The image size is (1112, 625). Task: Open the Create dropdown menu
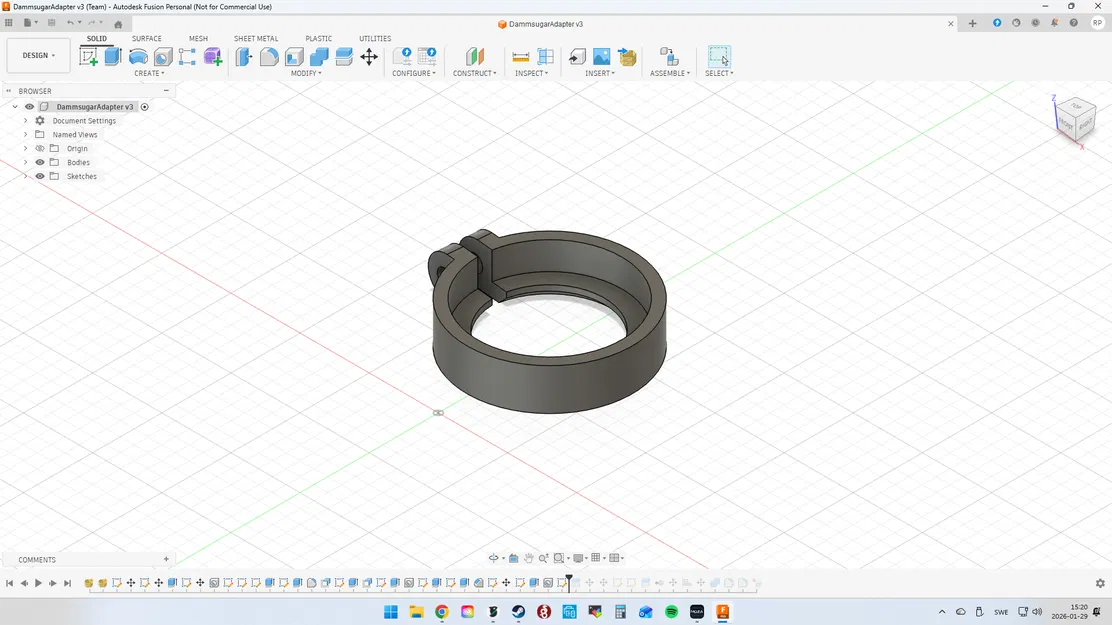click(148, 72)
